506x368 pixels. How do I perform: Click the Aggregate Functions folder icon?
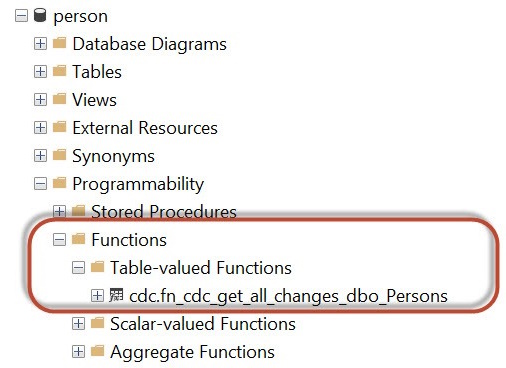pyautogui.click(x=97, y=351)
